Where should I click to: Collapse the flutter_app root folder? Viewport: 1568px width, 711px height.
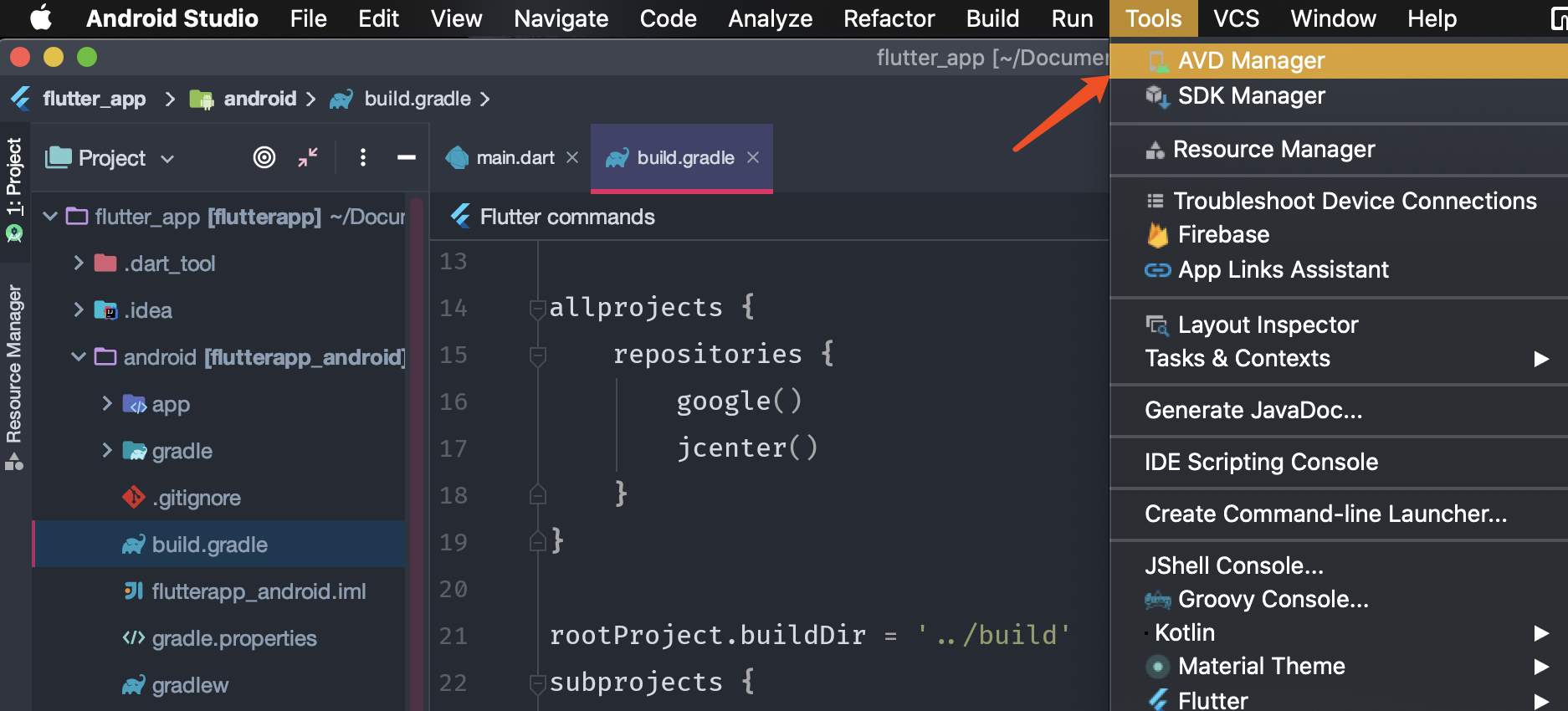point(50,217)
